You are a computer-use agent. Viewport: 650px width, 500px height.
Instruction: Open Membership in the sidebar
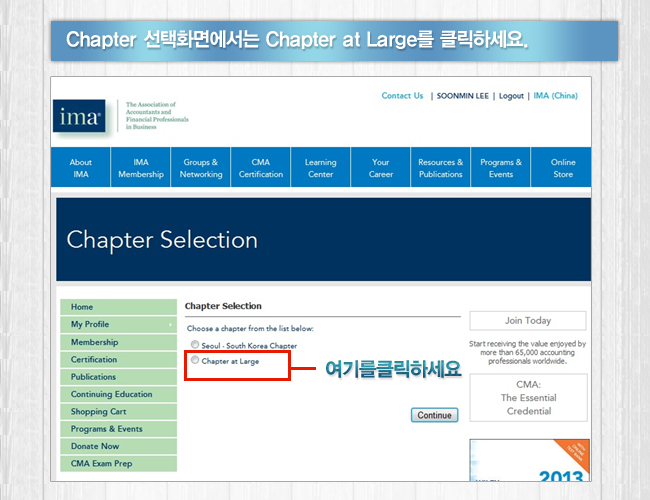coord(119,342)
